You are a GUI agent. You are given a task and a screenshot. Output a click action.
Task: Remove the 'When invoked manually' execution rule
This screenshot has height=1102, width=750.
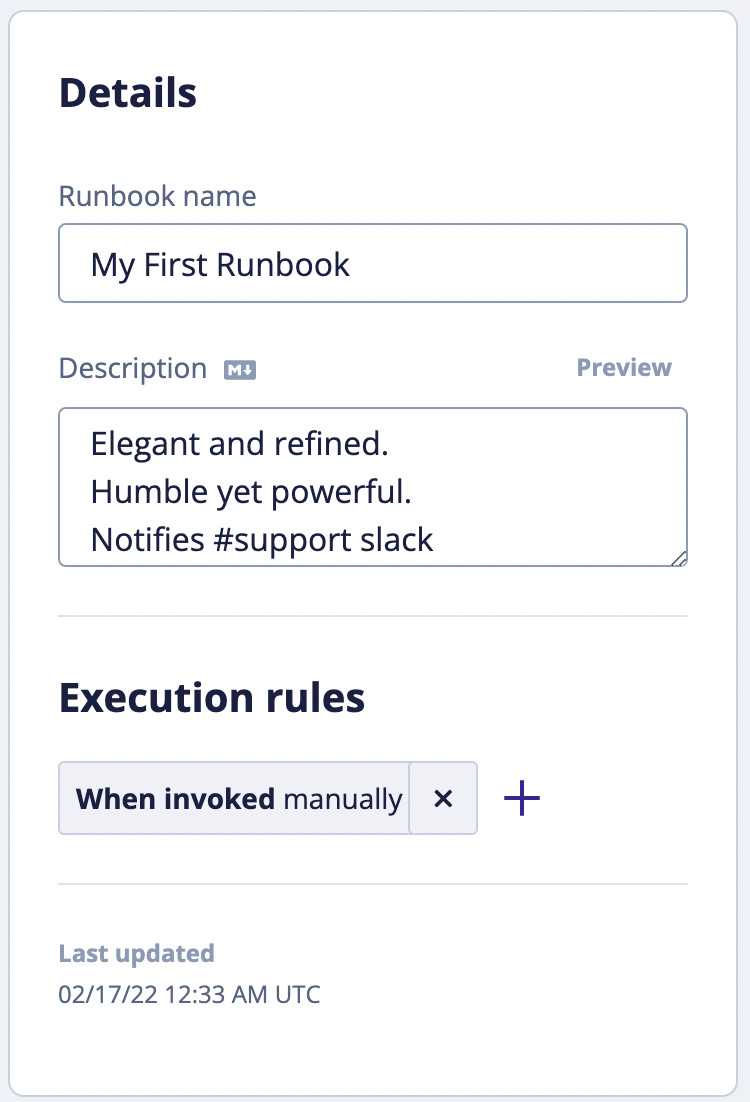pos(443,797)
